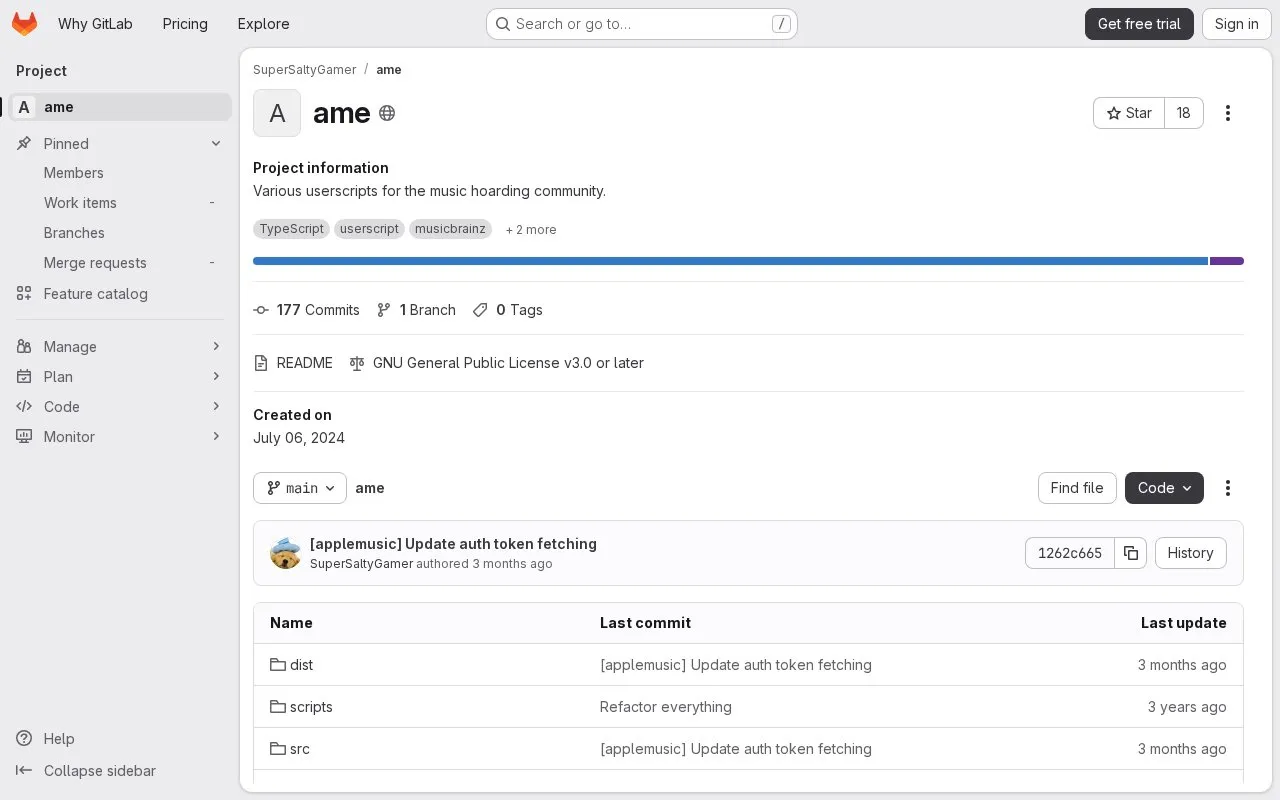This screenshot has height=800, width=1280.
Task: Focus the Search or go to field
Action: click(642, 24)
